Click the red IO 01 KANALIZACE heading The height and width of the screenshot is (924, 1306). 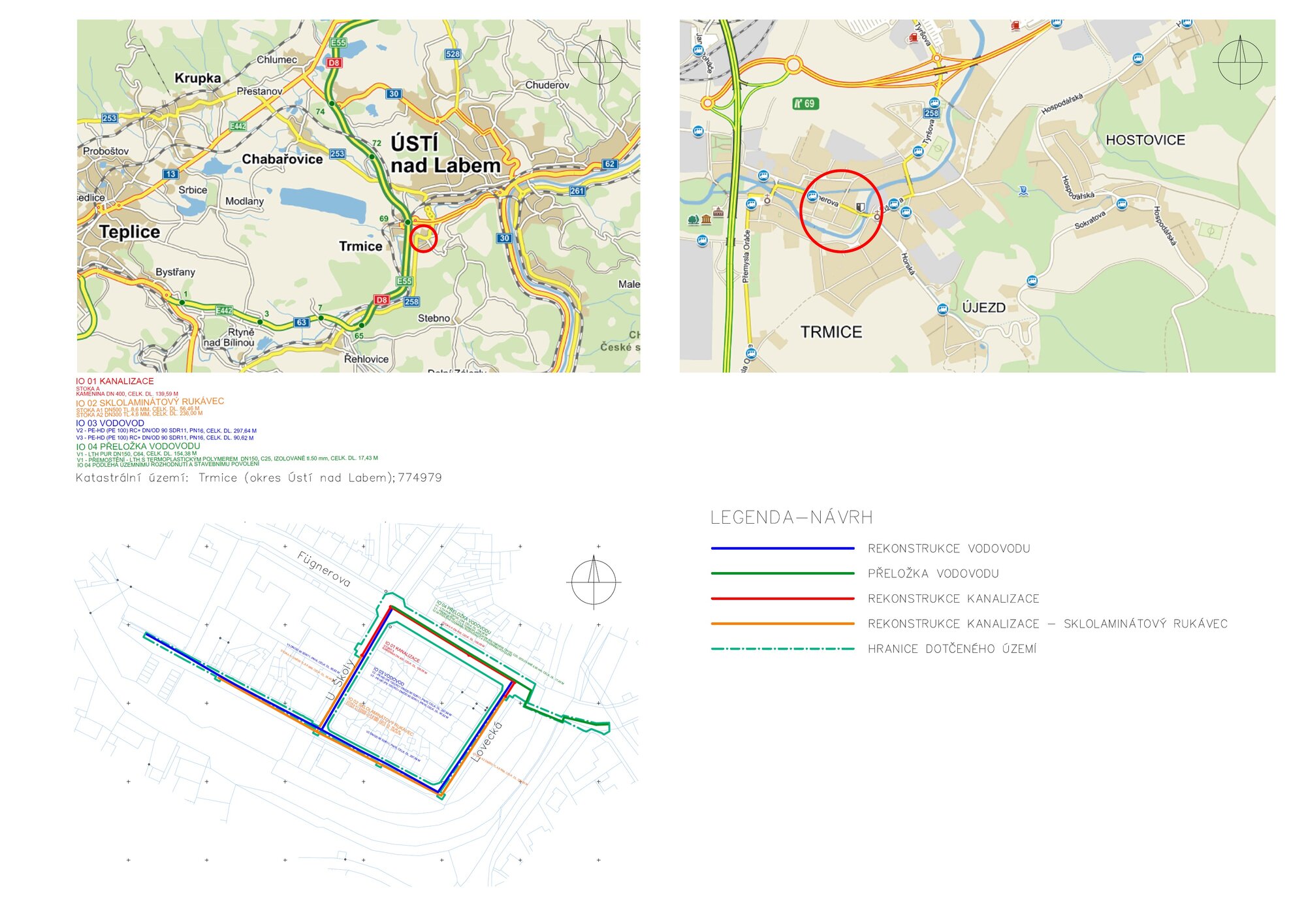click(115, 381)
